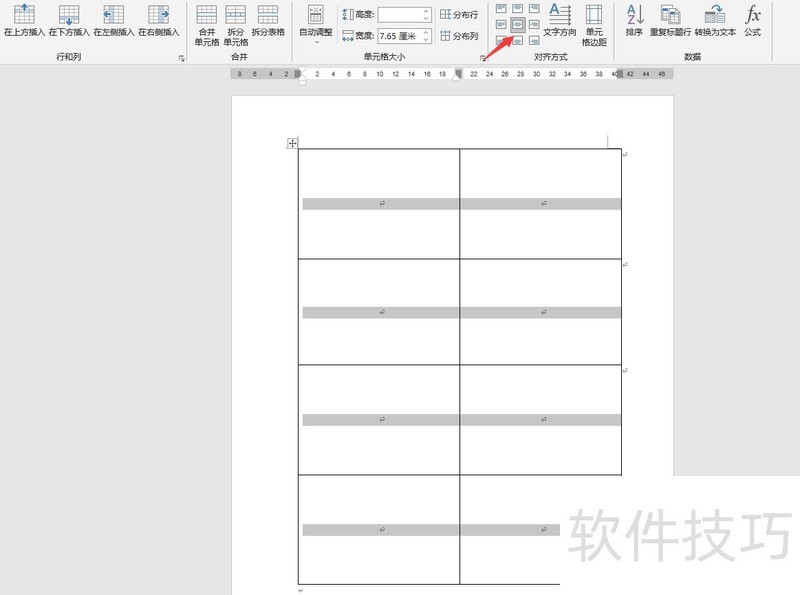Click Convert to Text (转换为文本) button
The width and height of the screenshot is (800, 595).
pos(715,20)
